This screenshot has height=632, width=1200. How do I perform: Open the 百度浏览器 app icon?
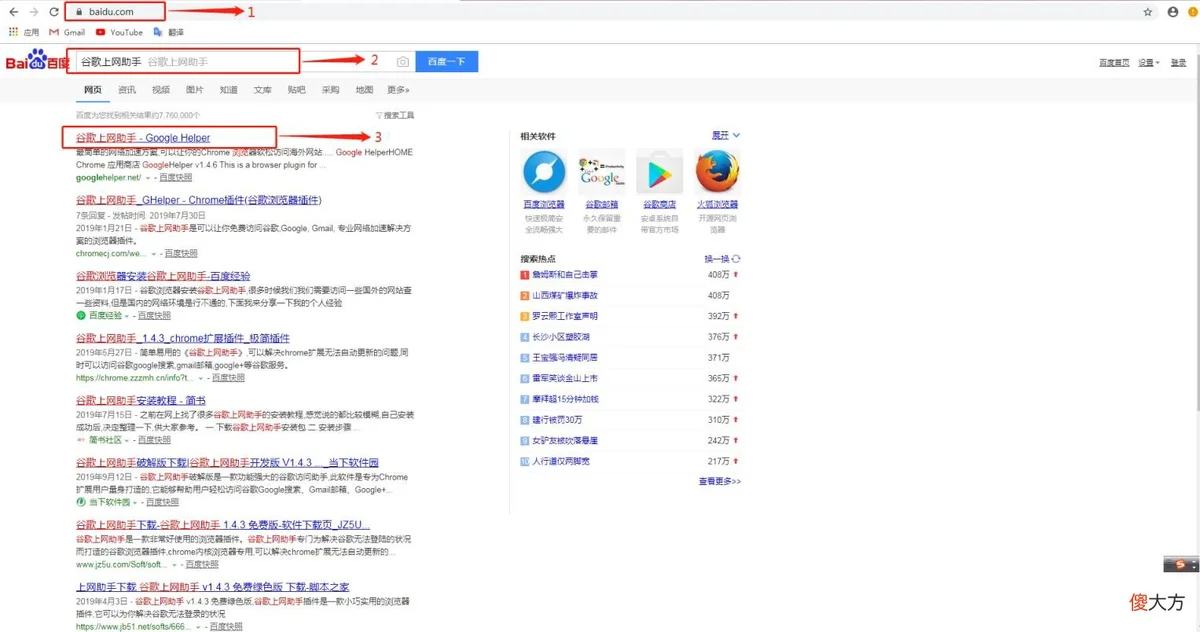[544, 172]
